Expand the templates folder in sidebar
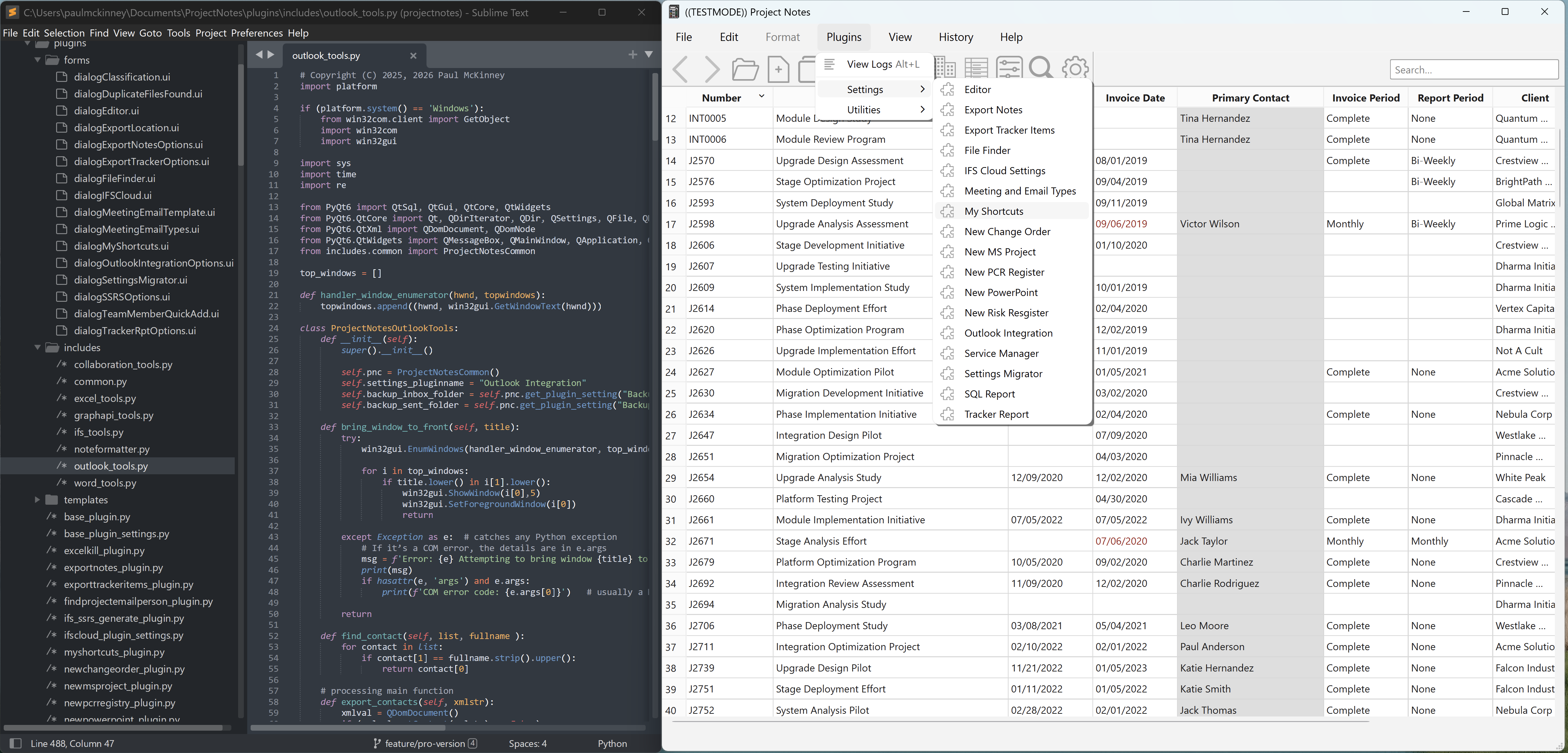 point(37,500)
